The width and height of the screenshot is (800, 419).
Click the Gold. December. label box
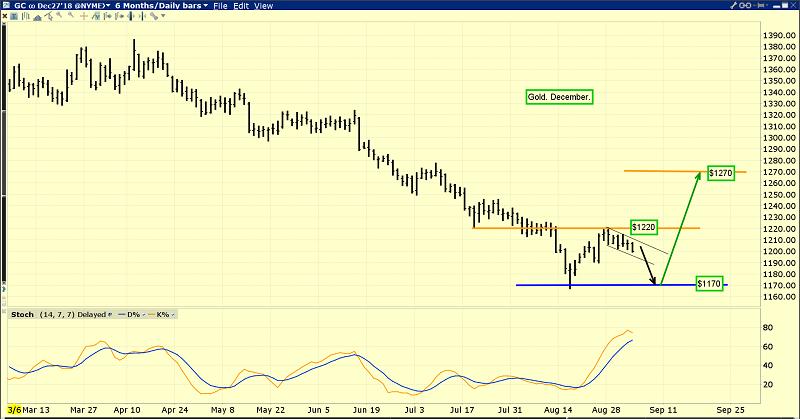tap(559, 97)
